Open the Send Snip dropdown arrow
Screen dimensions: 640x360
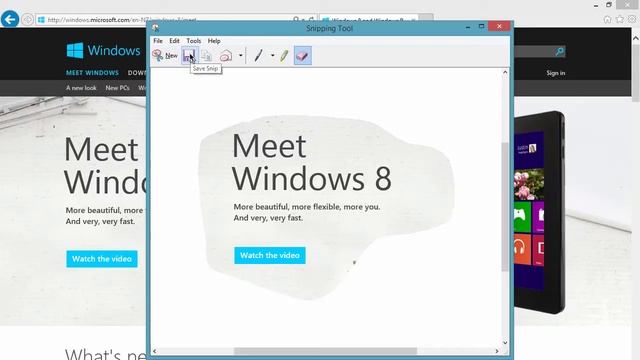pos(240,56)
